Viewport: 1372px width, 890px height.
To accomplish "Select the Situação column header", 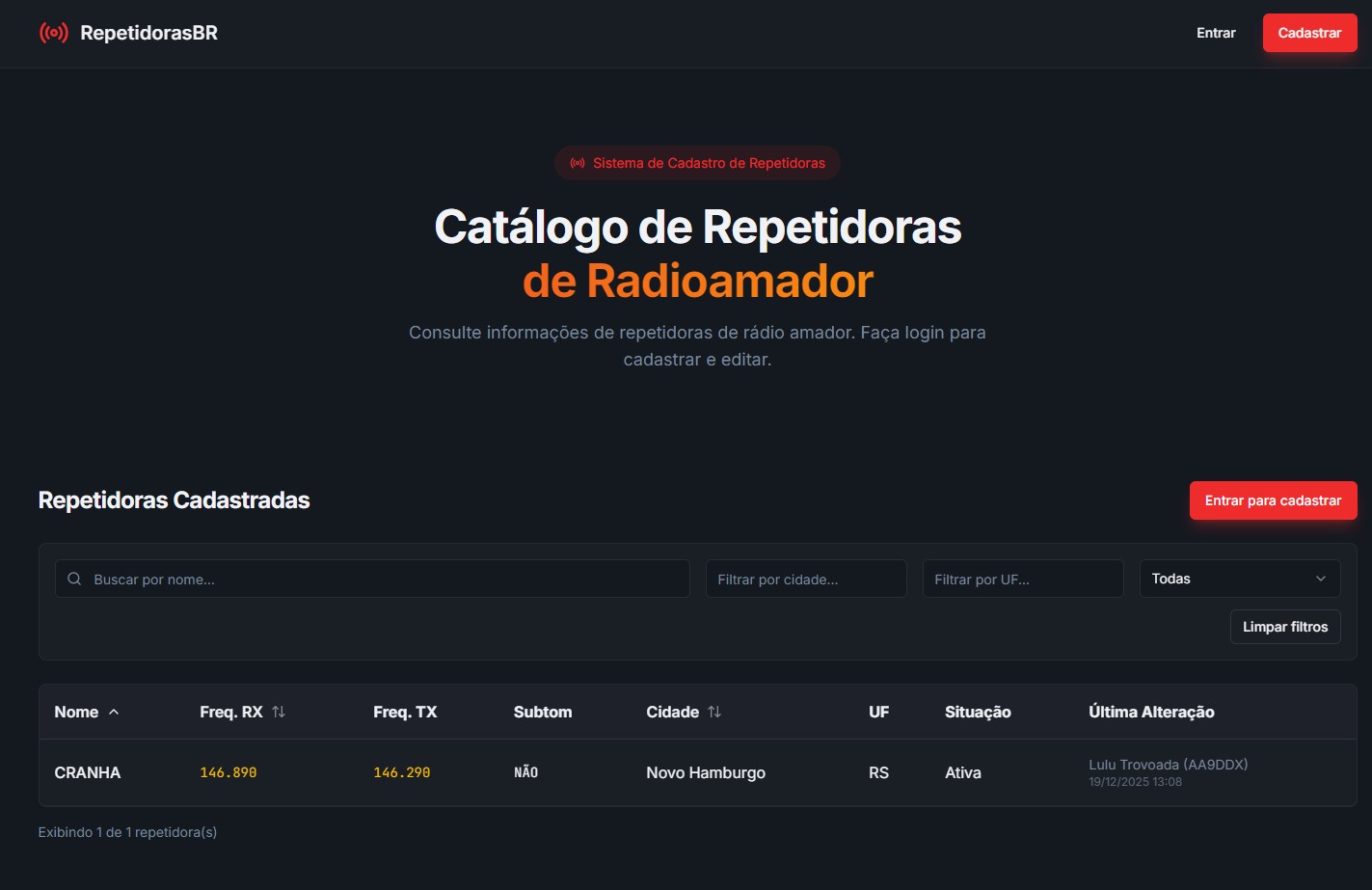I will pos(977,712).
